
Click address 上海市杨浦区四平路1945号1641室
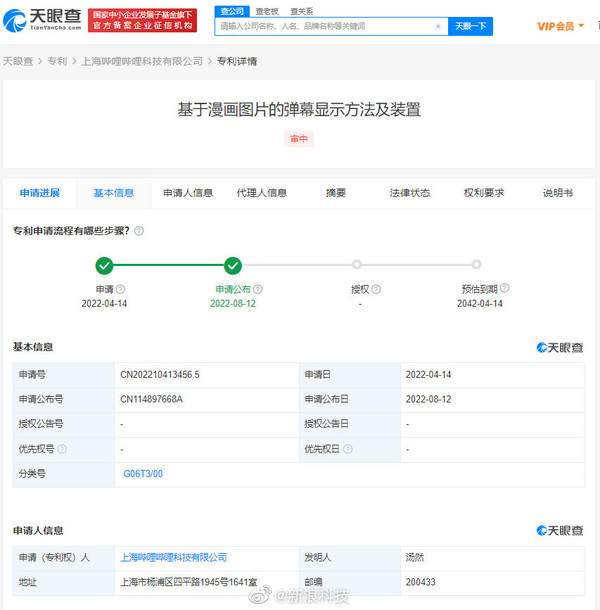[x=189, y=582]
